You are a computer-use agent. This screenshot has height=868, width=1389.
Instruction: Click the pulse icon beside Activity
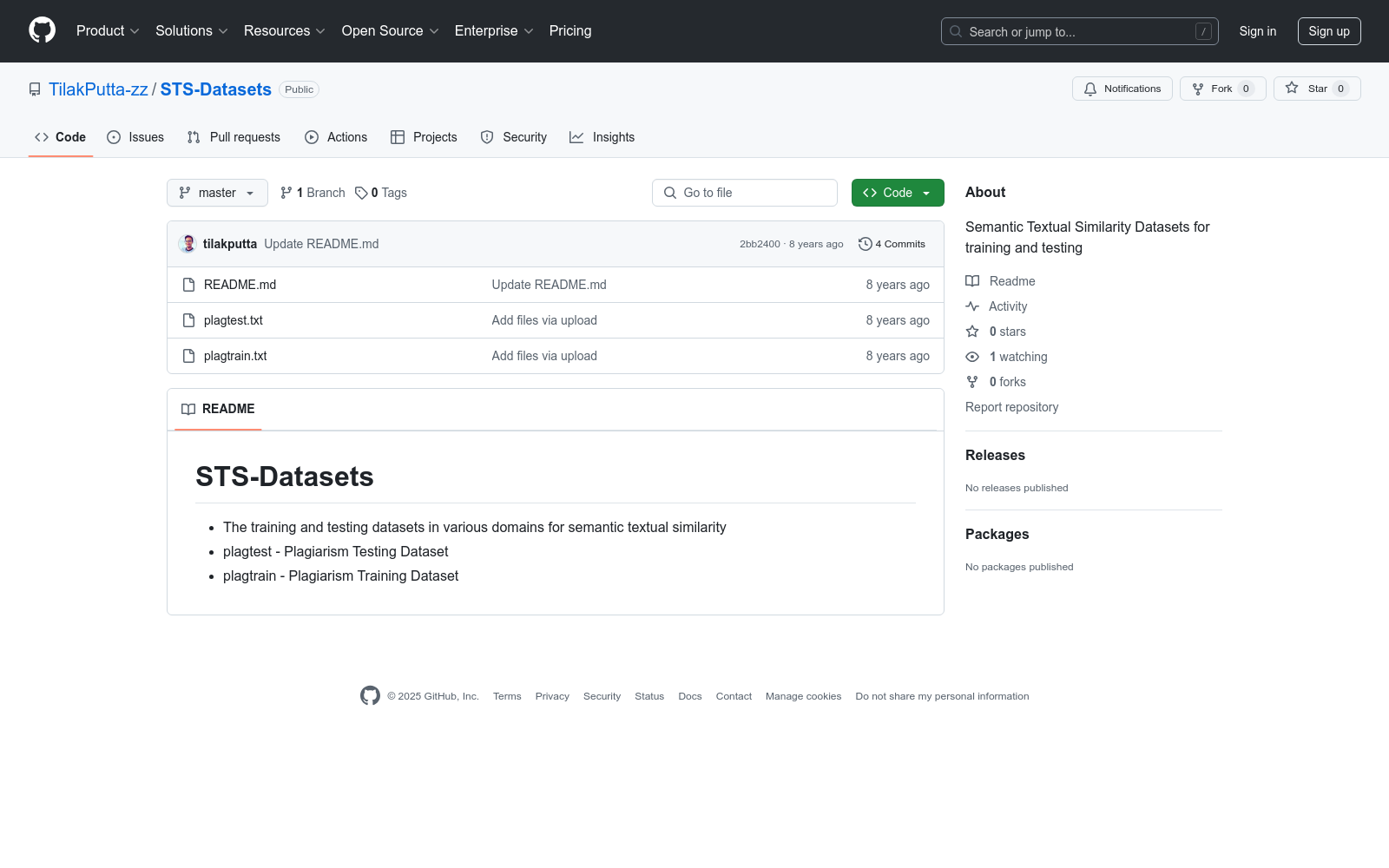(x=972, y=306)
